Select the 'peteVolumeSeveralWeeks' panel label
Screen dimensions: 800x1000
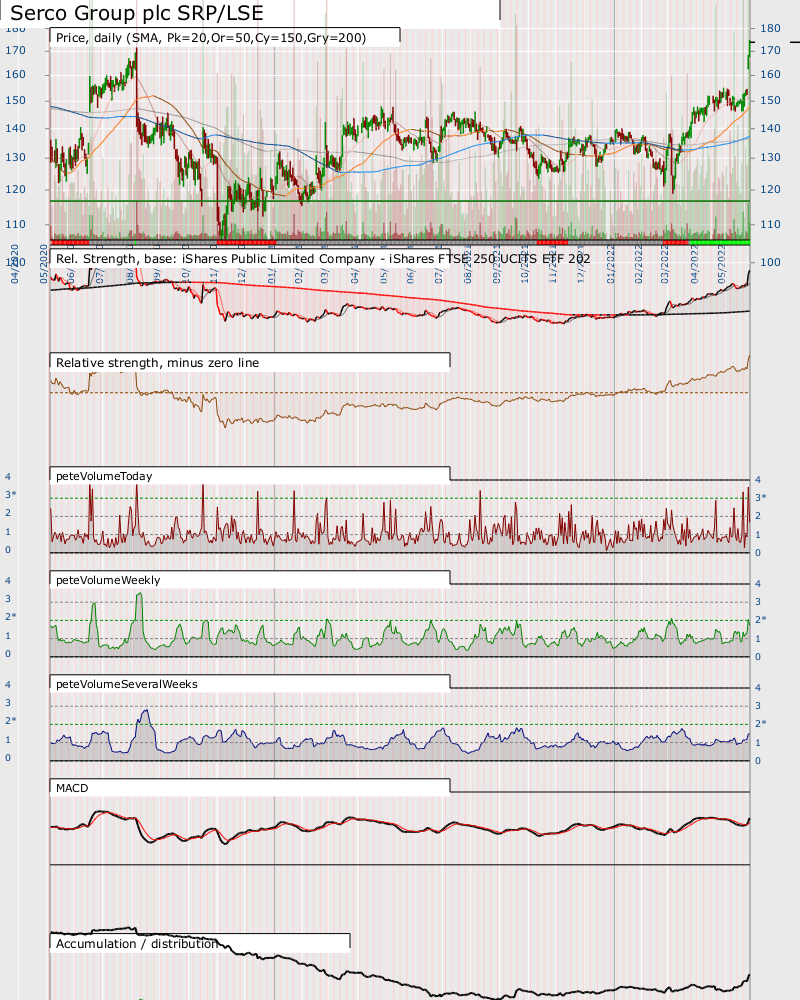[x=127, y=684]
